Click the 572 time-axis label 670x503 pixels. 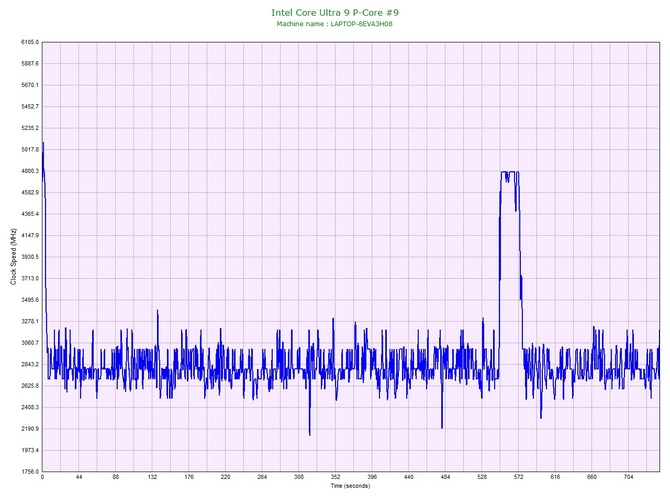(x=519, y=477)
